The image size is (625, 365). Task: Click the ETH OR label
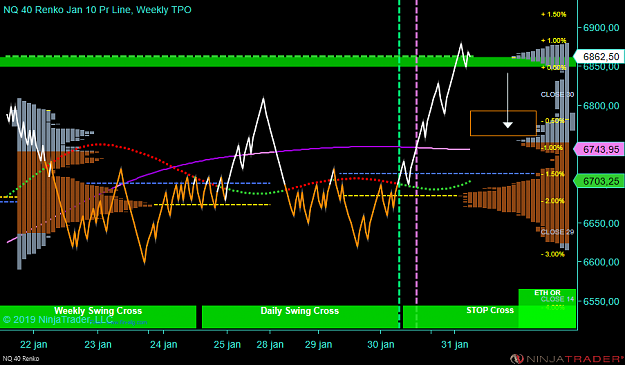(547, 293)
